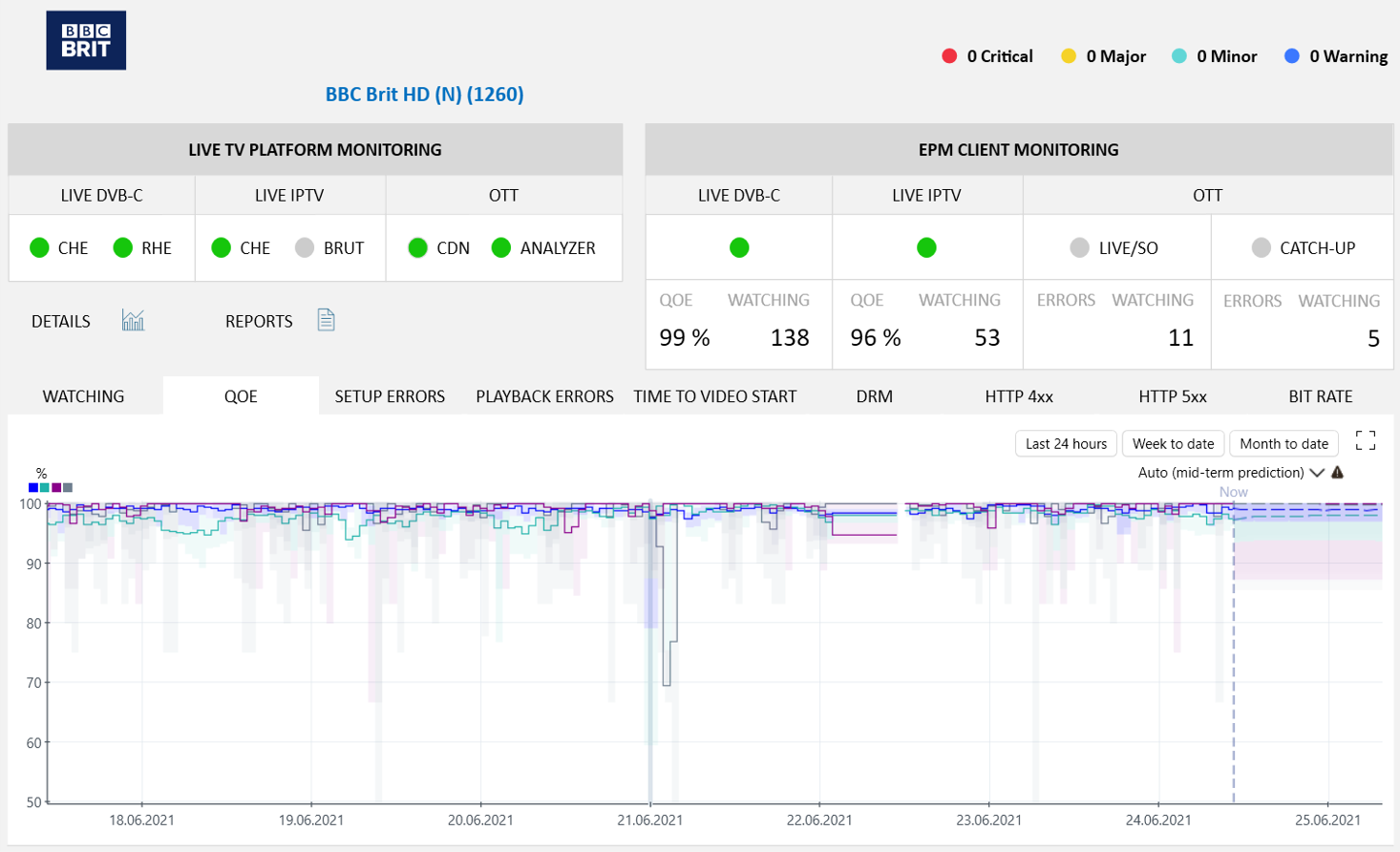Open the Reports document icon

pos(326,320)
